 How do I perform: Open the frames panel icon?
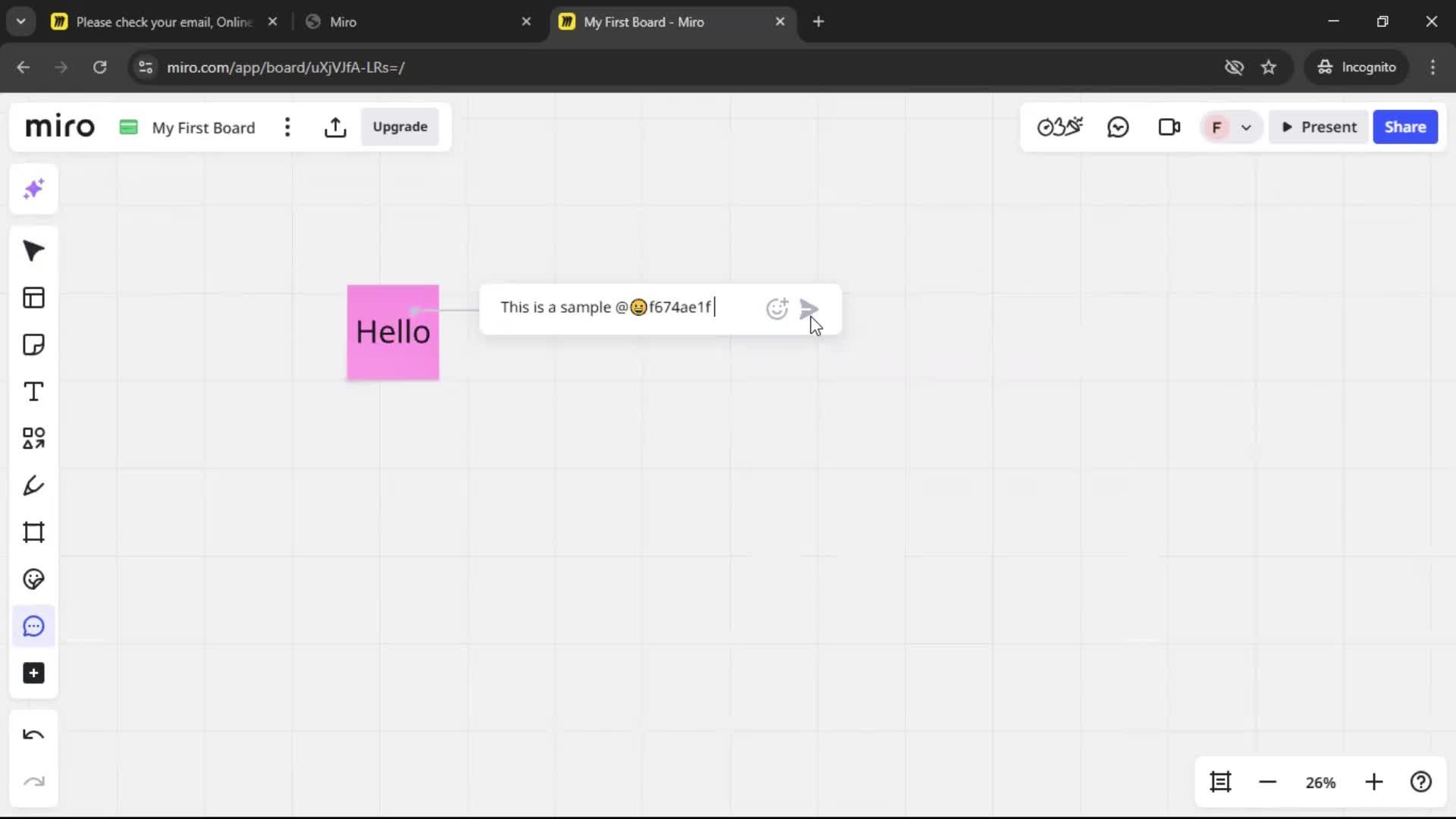click(x=1221, y=782)
